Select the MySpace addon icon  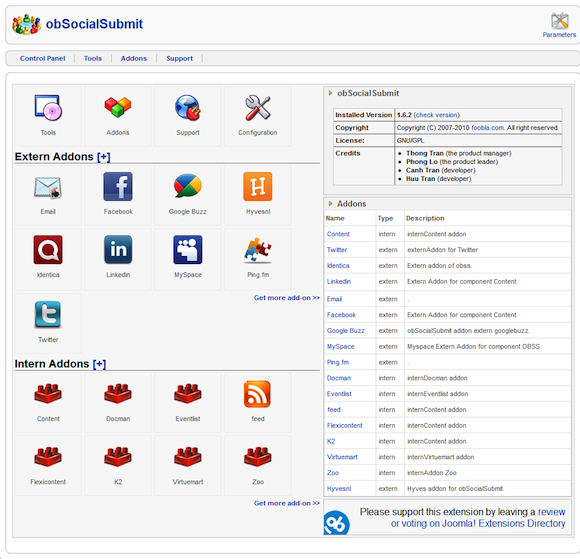point(188,250)
